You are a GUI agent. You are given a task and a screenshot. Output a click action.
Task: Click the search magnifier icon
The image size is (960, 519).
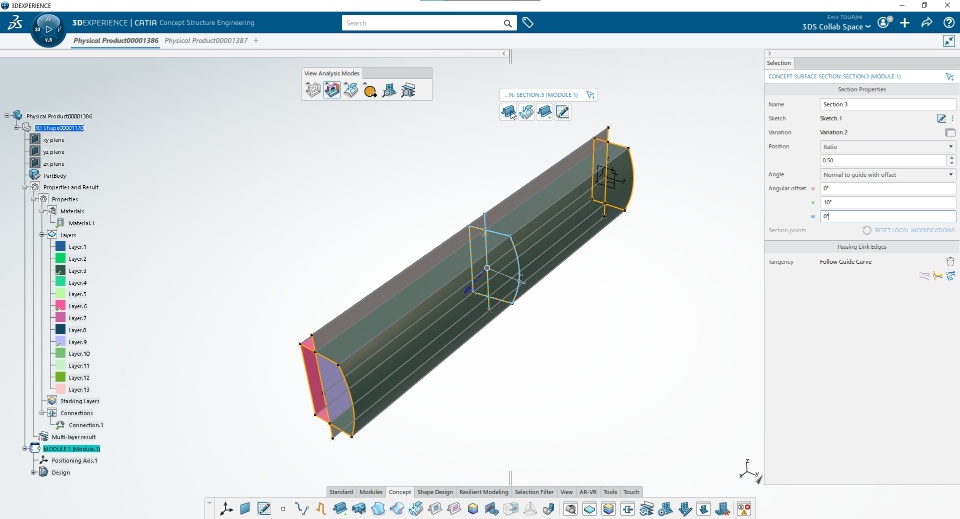tap(508, 23)
